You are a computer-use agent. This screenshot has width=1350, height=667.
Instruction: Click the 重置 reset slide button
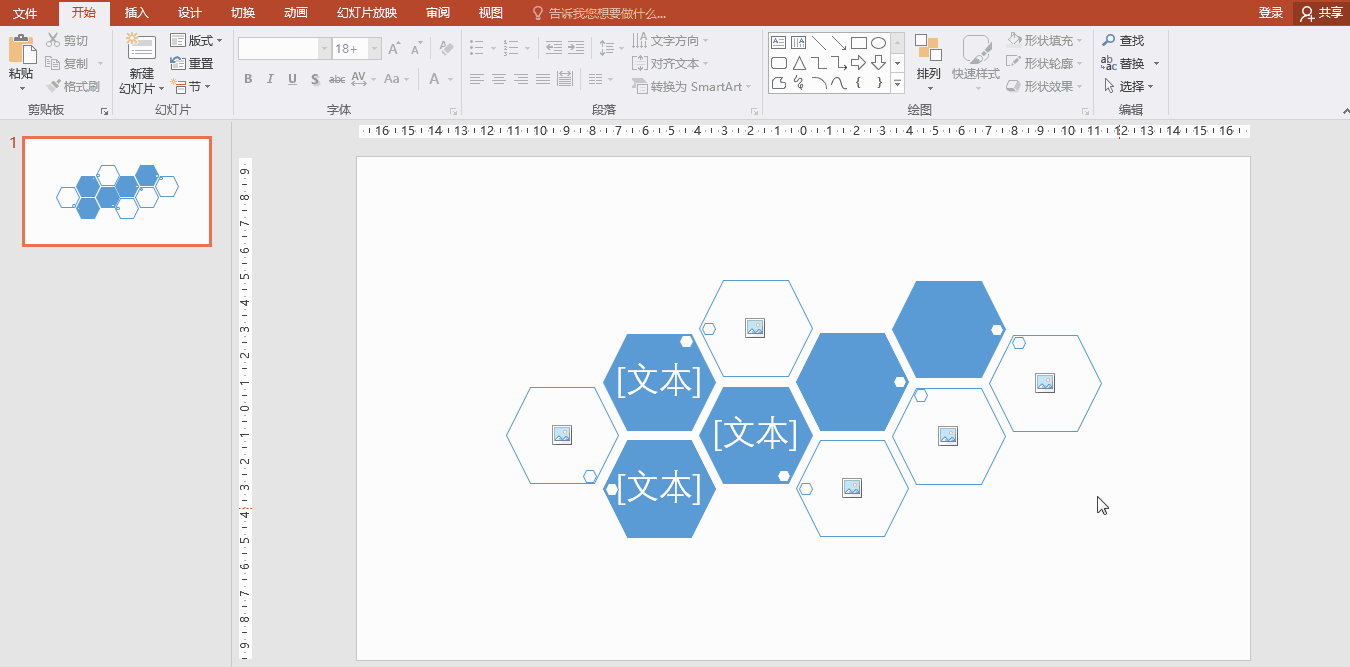click(x=192, y=63)
